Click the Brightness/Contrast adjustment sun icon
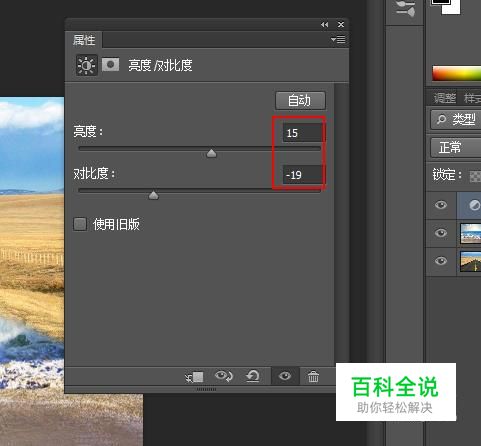Viewport: 481px width, 446px height. click(87, 65)
